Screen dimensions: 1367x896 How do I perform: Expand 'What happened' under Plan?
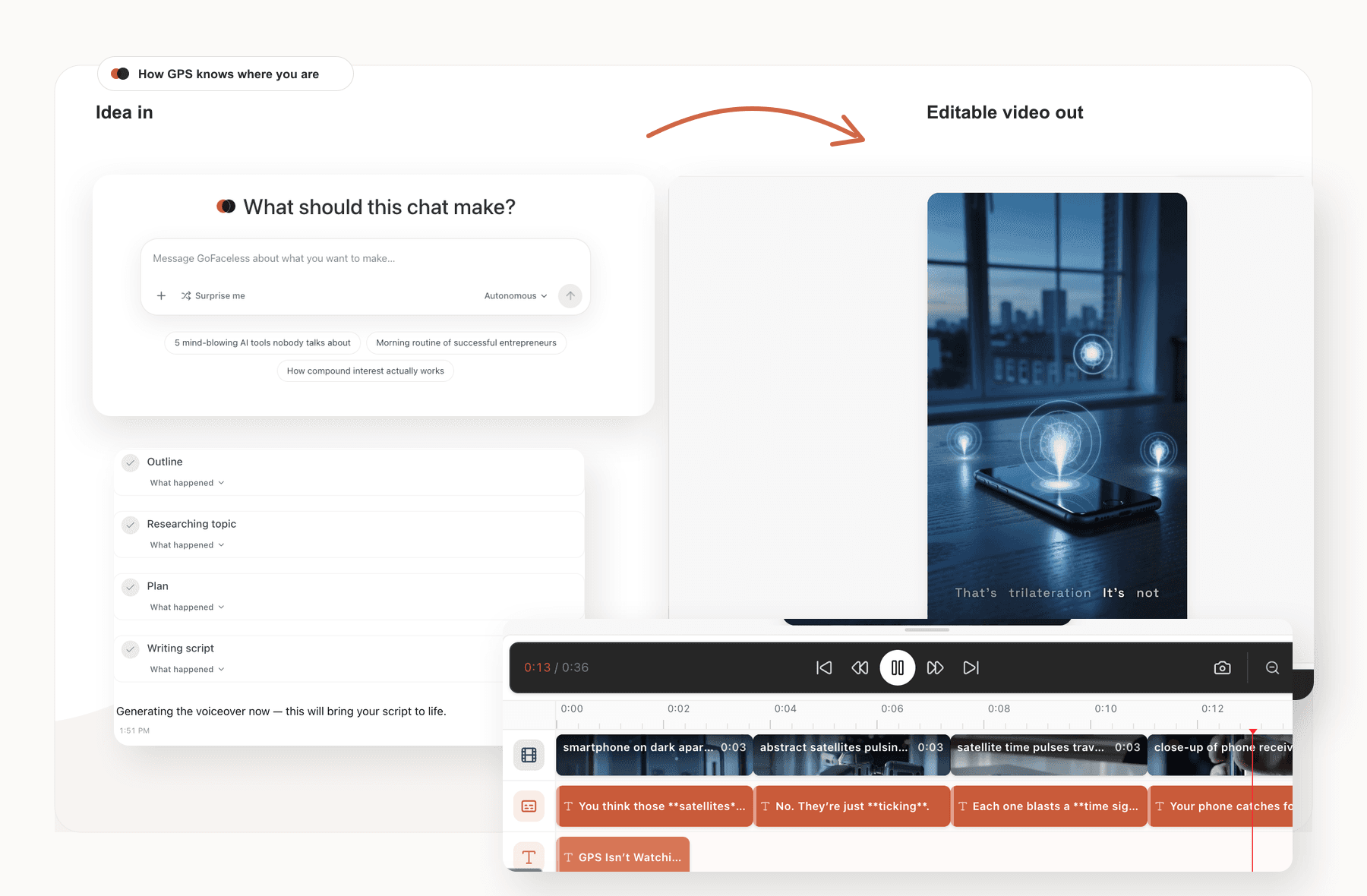pos(187,607)
